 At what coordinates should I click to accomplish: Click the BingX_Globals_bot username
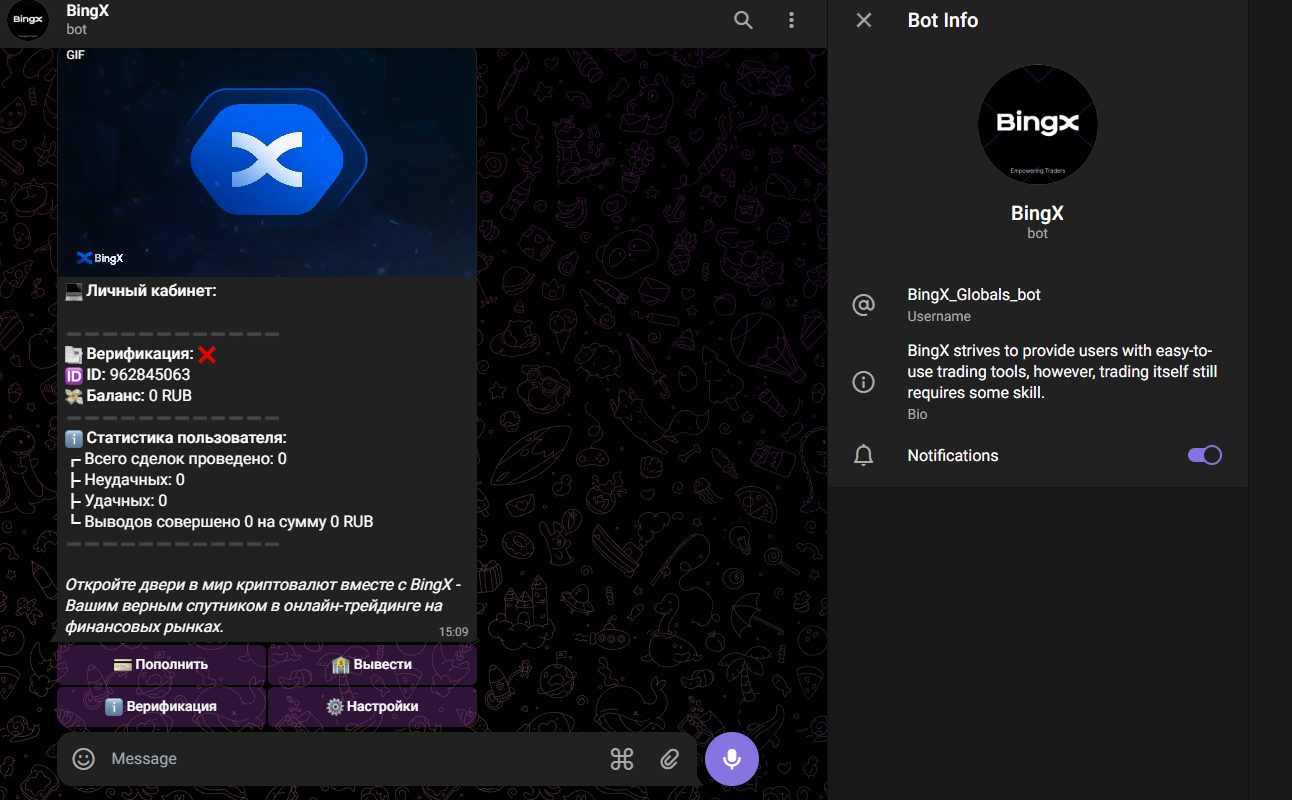[x=974, y=295]
